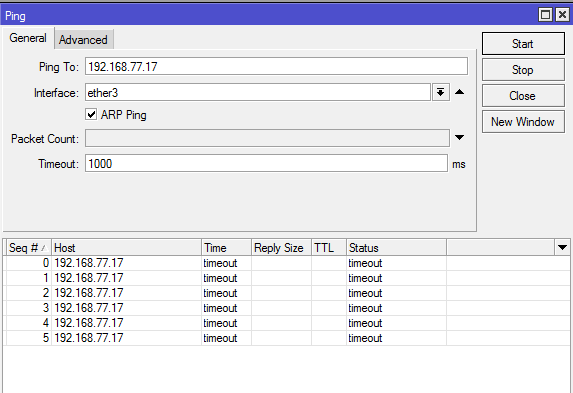
Task: Click Status timeout in Seq 0 row
Action: pos(365,263)
